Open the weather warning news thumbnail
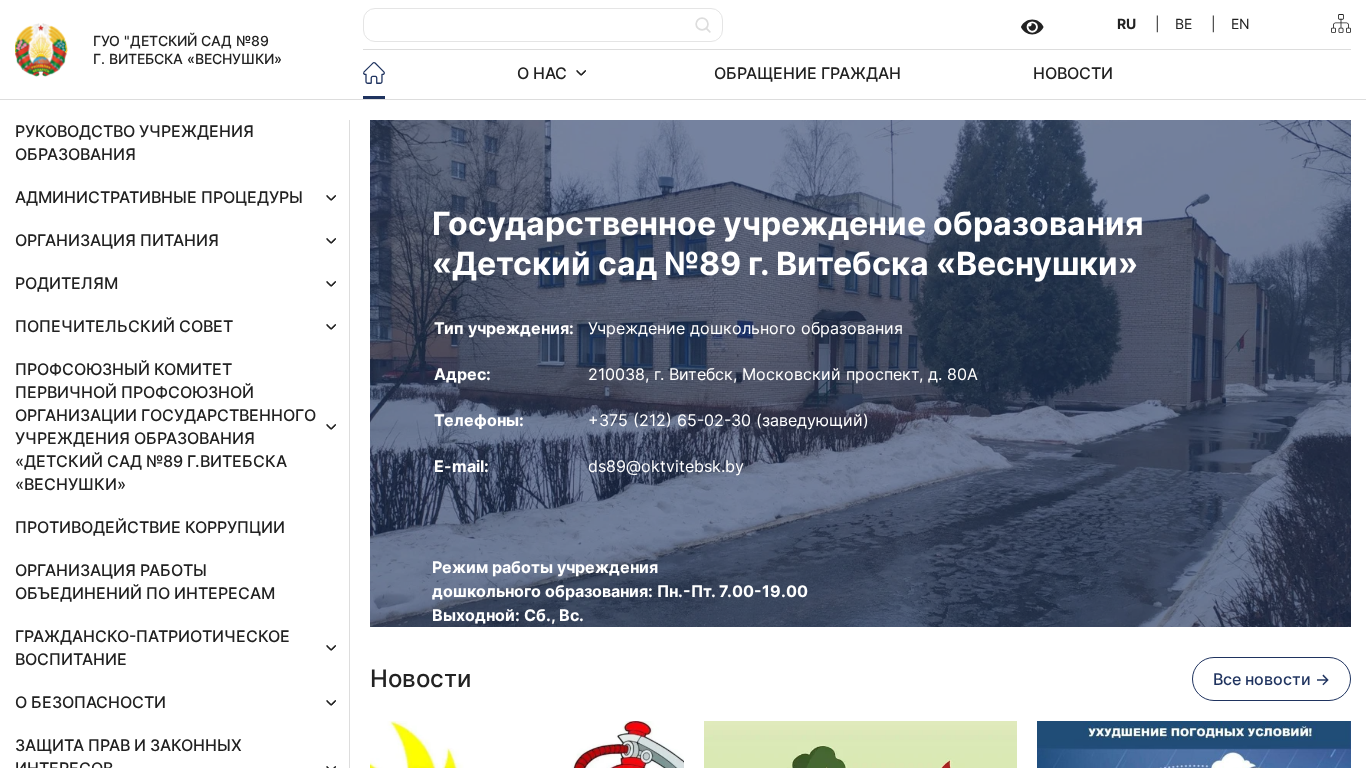The height and width of the screenshot is (768, 1366). coord(1194,745)
